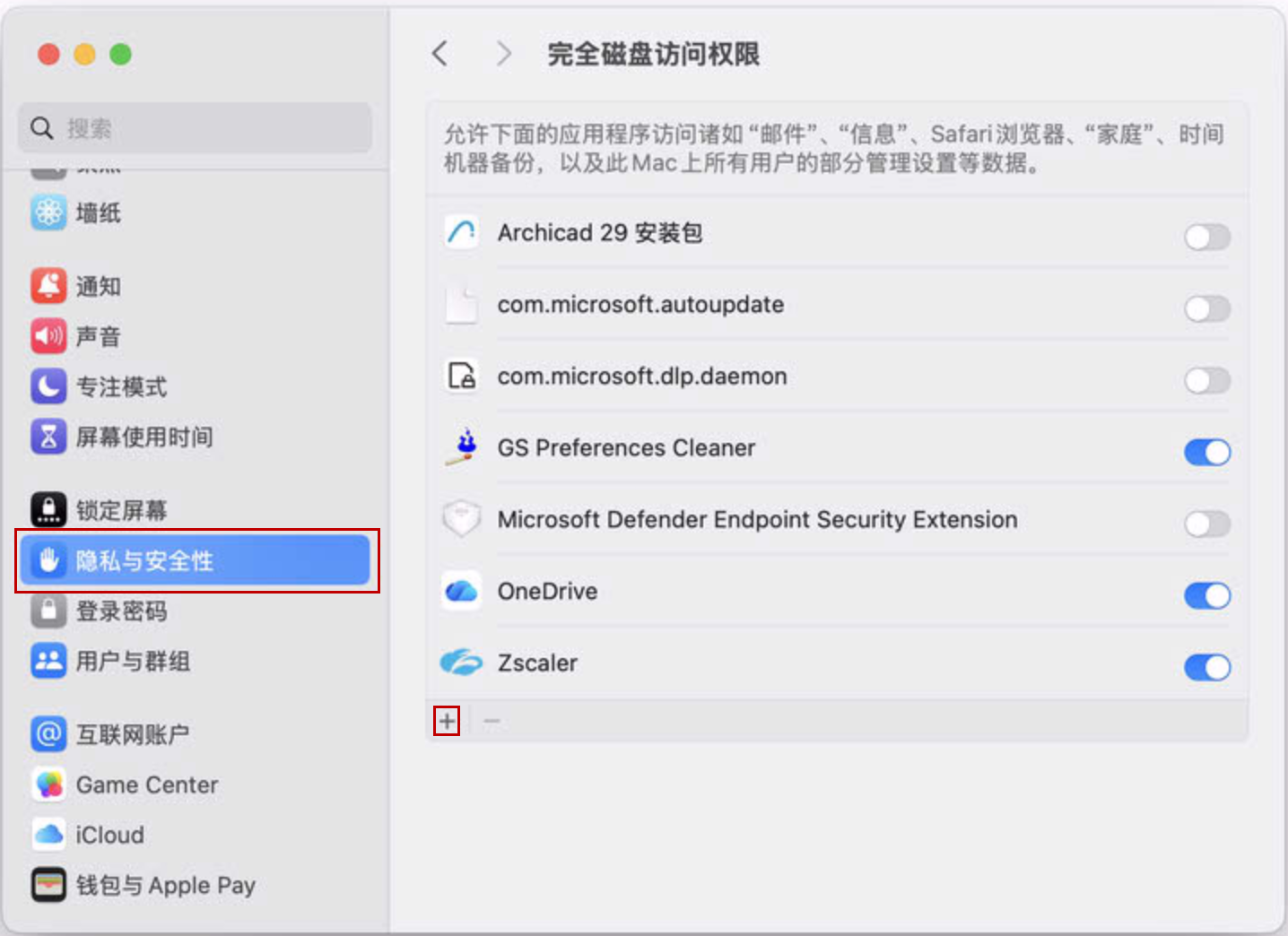Turn off the OneDrive access switch
This screenshot has width=1288, height=936.
pyautogui.click(x=1207, y=595)
